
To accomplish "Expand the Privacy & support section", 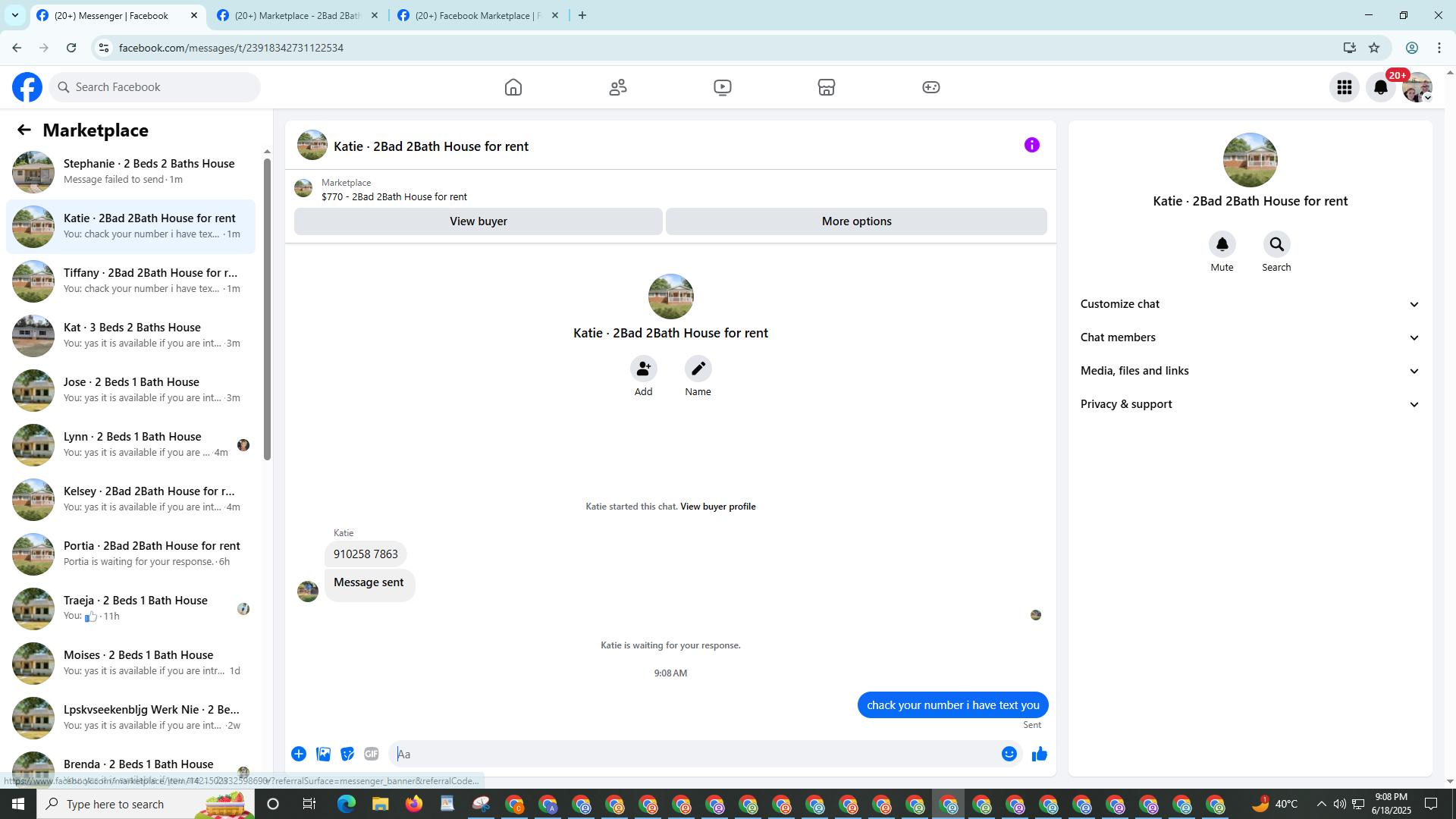I will click(x=1250, y=404).
